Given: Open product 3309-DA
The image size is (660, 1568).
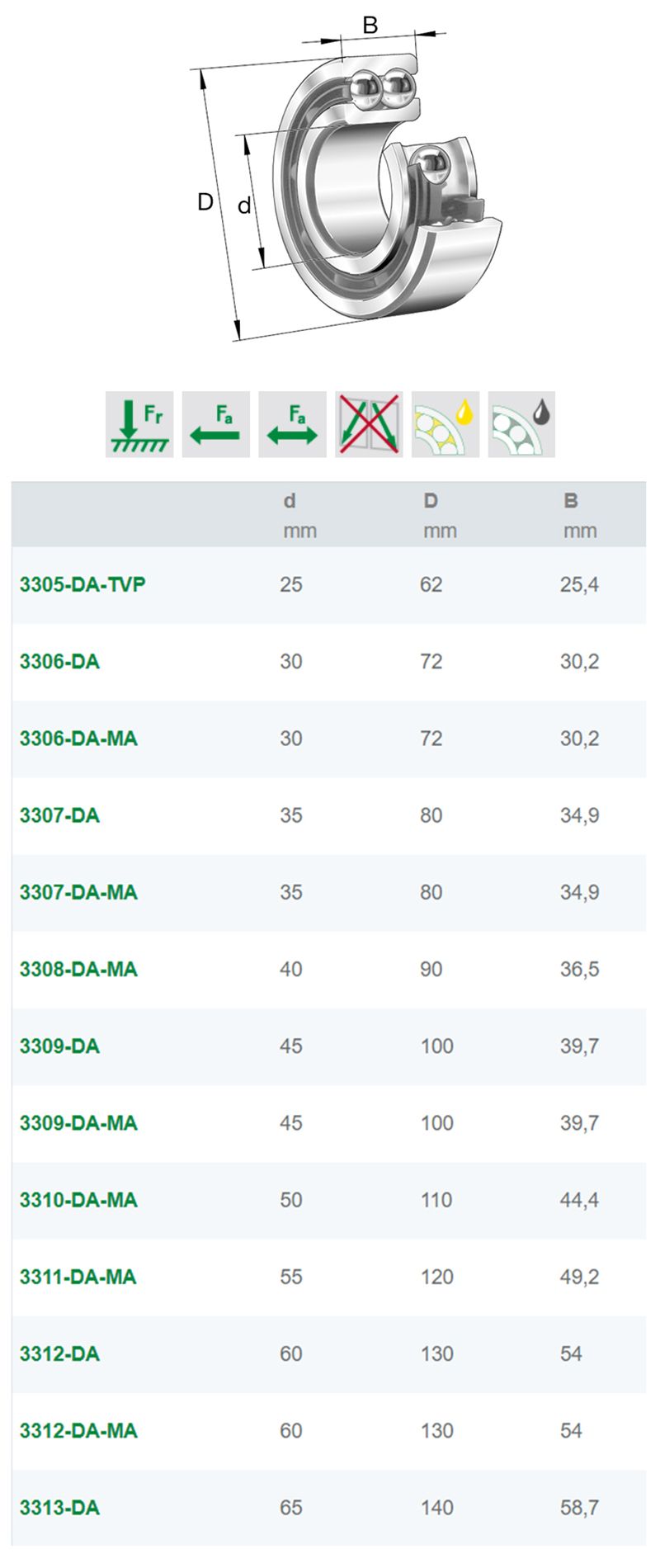Looking at the screenshot, I should pyautogui.click(x=59, y=1046).
